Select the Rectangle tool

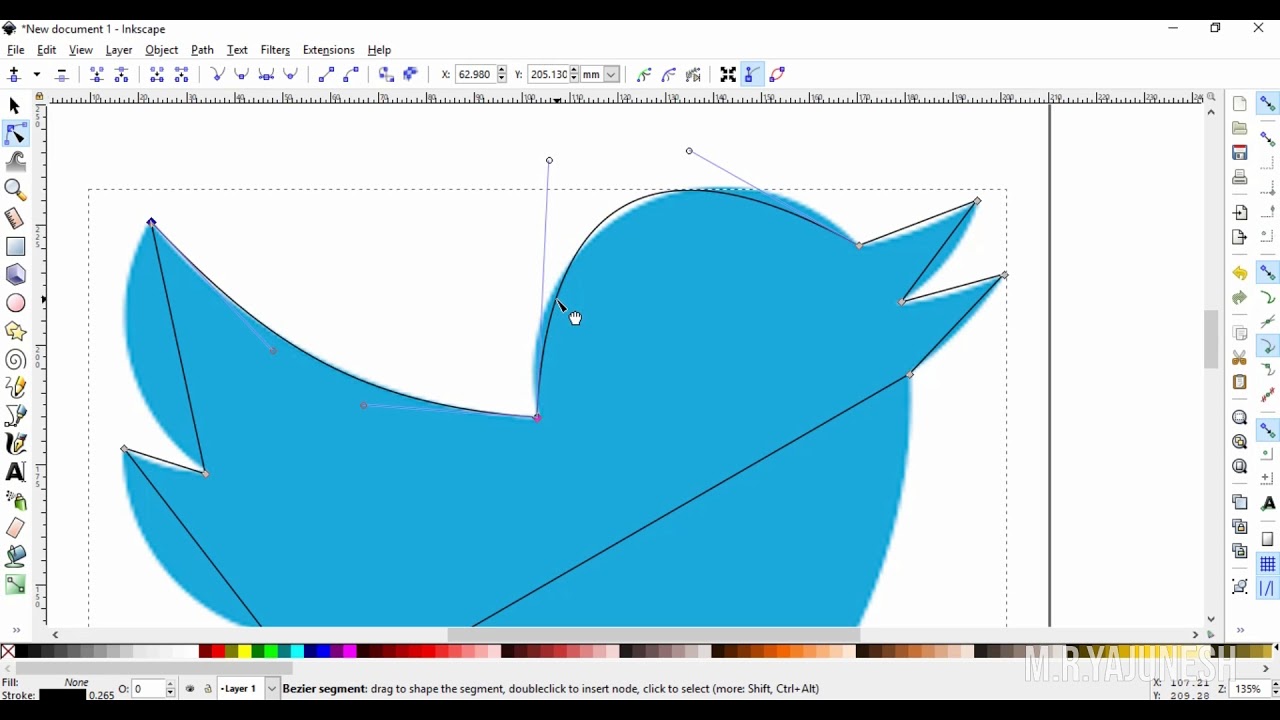(x=15, y=246)
